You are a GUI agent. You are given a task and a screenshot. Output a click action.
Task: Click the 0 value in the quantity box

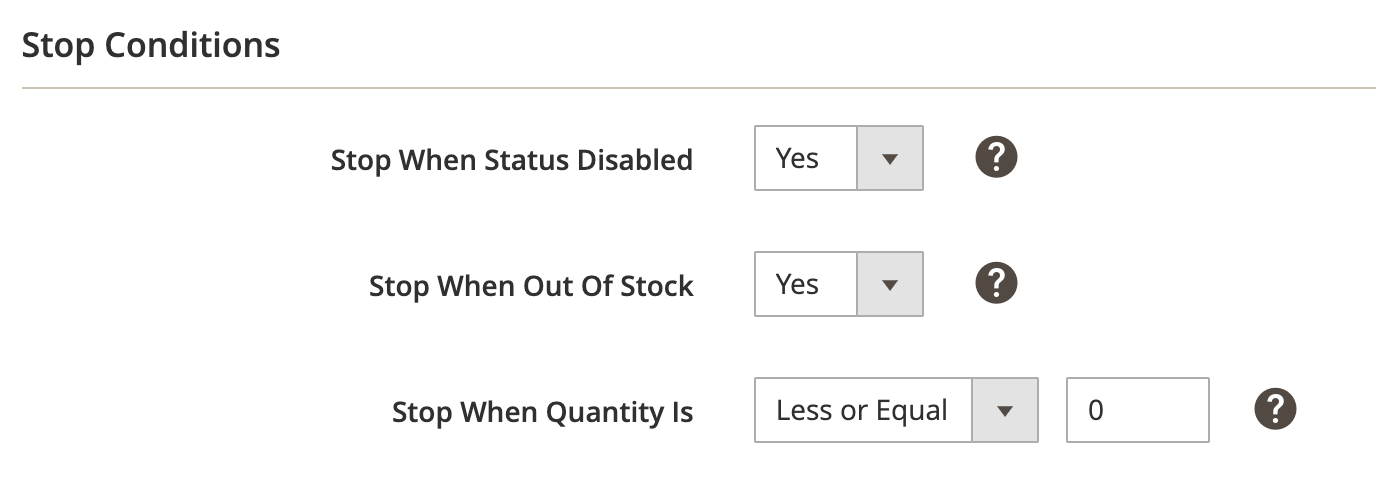pos(1096,410)
